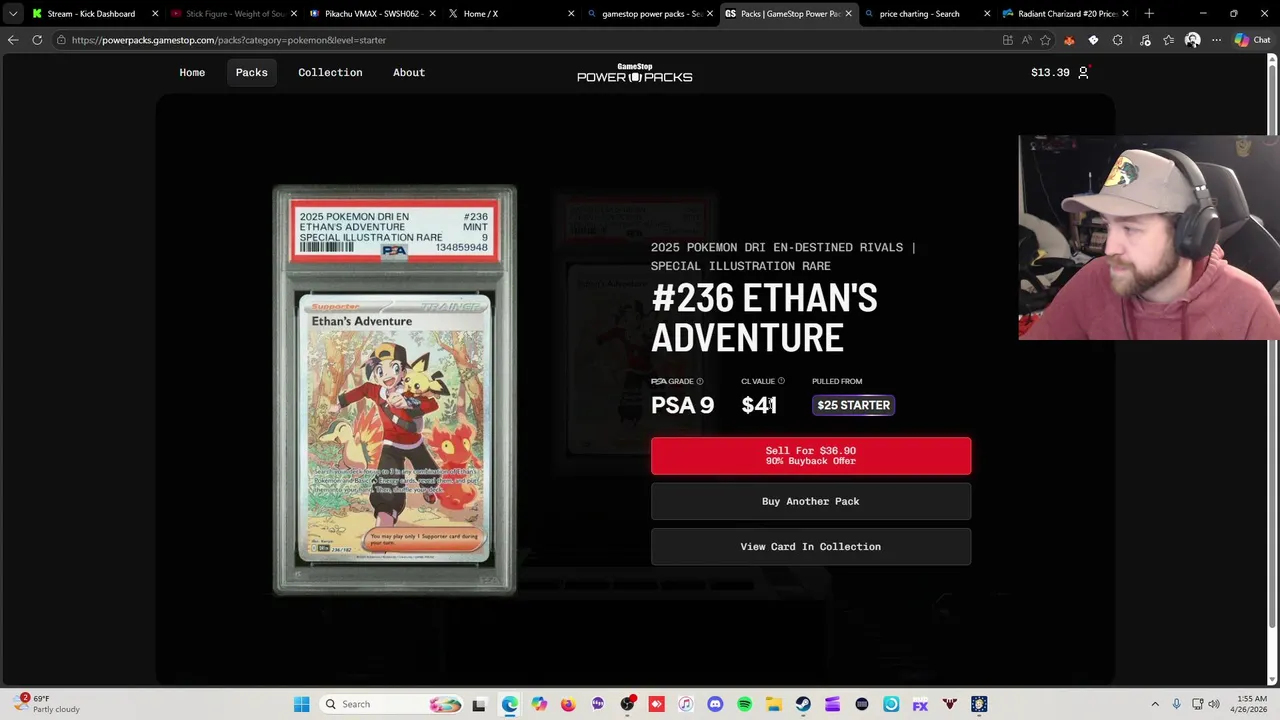1280x720 pixels.
Task: Show hidden system tray icons
Action: coord(1155,704)
